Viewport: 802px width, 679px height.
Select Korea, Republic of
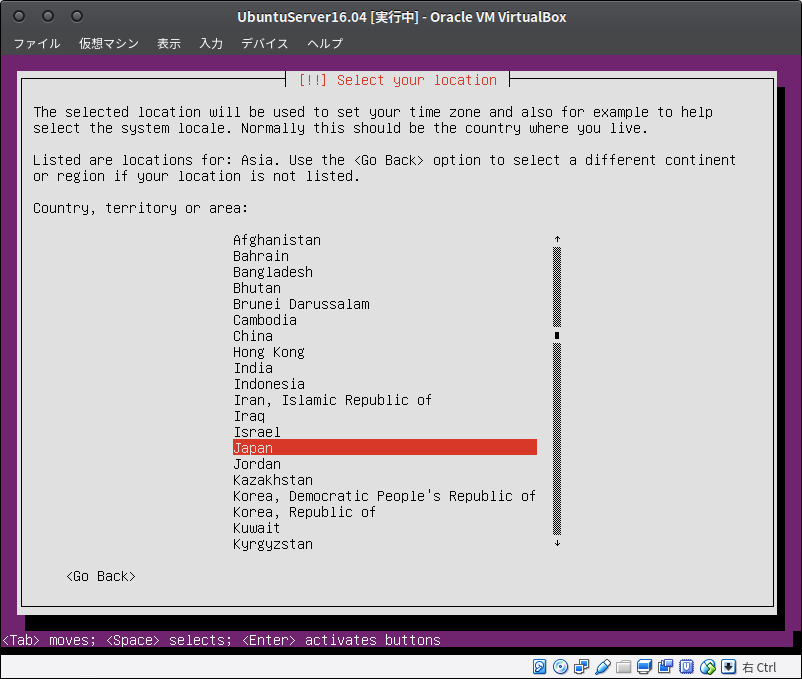click(385, 512)
